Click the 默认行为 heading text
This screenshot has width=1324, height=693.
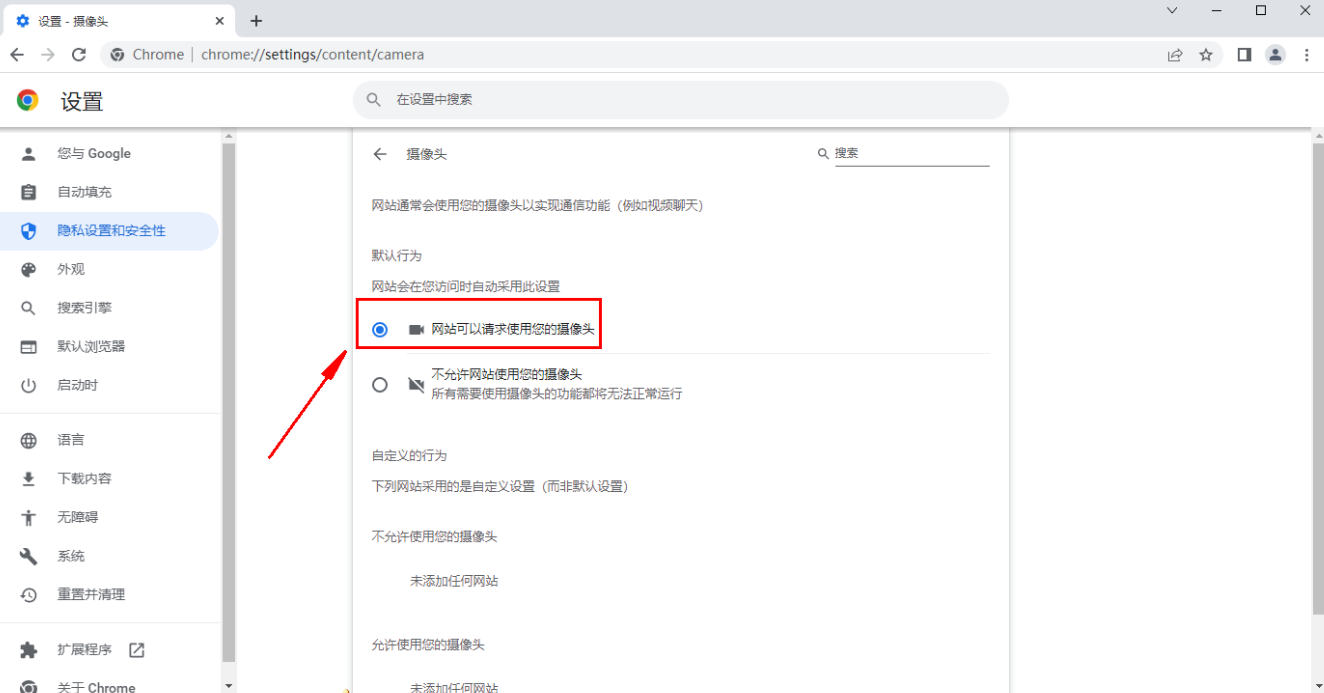click(397, 256)
